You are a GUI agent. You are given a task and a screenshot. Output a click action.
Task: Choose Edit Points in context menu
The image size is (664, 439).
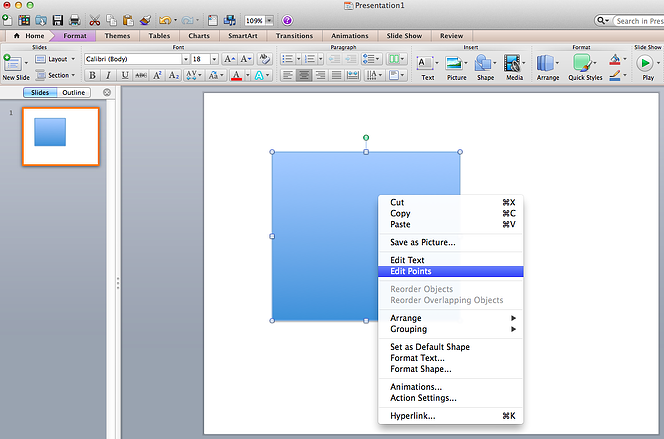[x=411, y=271]
